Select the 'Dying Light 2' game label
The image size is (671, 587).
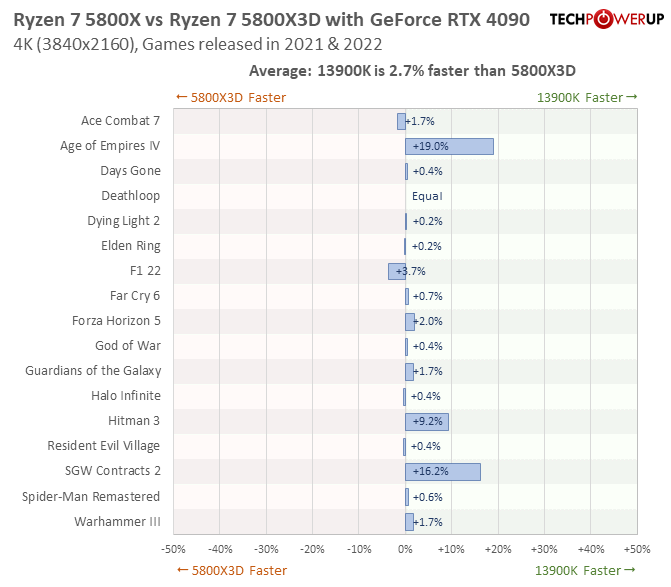(124, 221)
